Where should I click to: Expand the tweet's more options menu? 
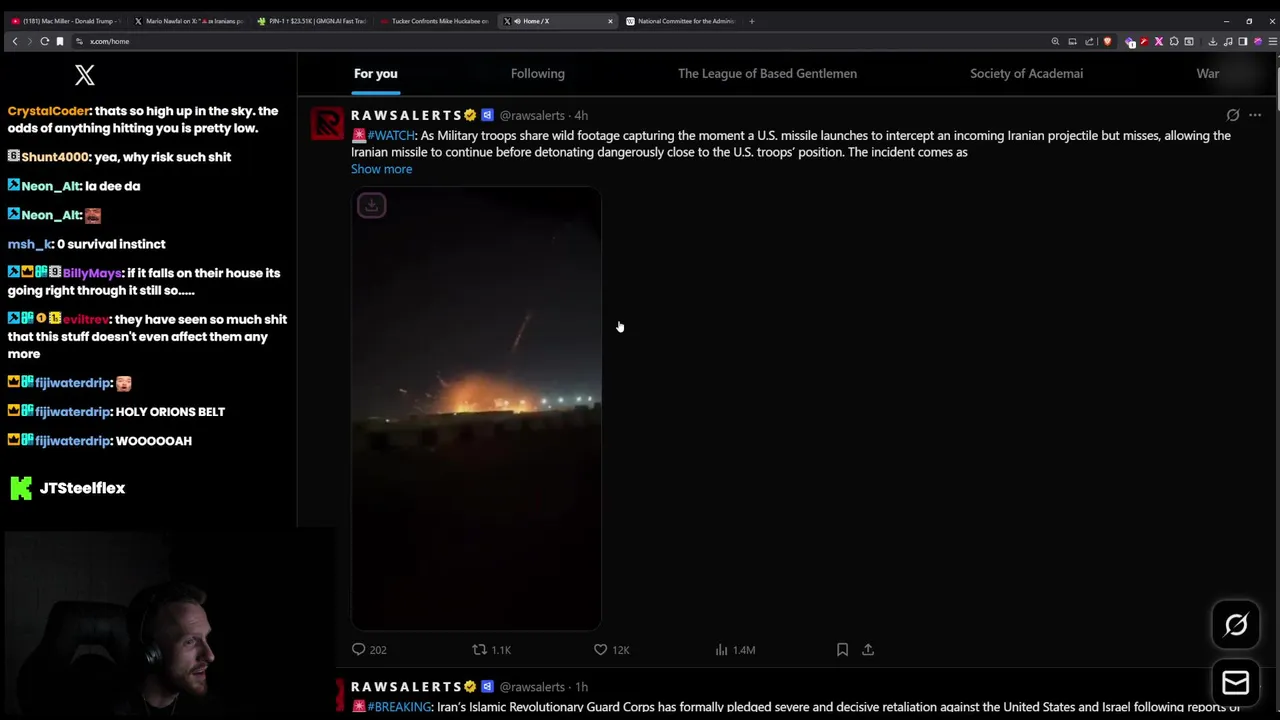pos(1255,115)
